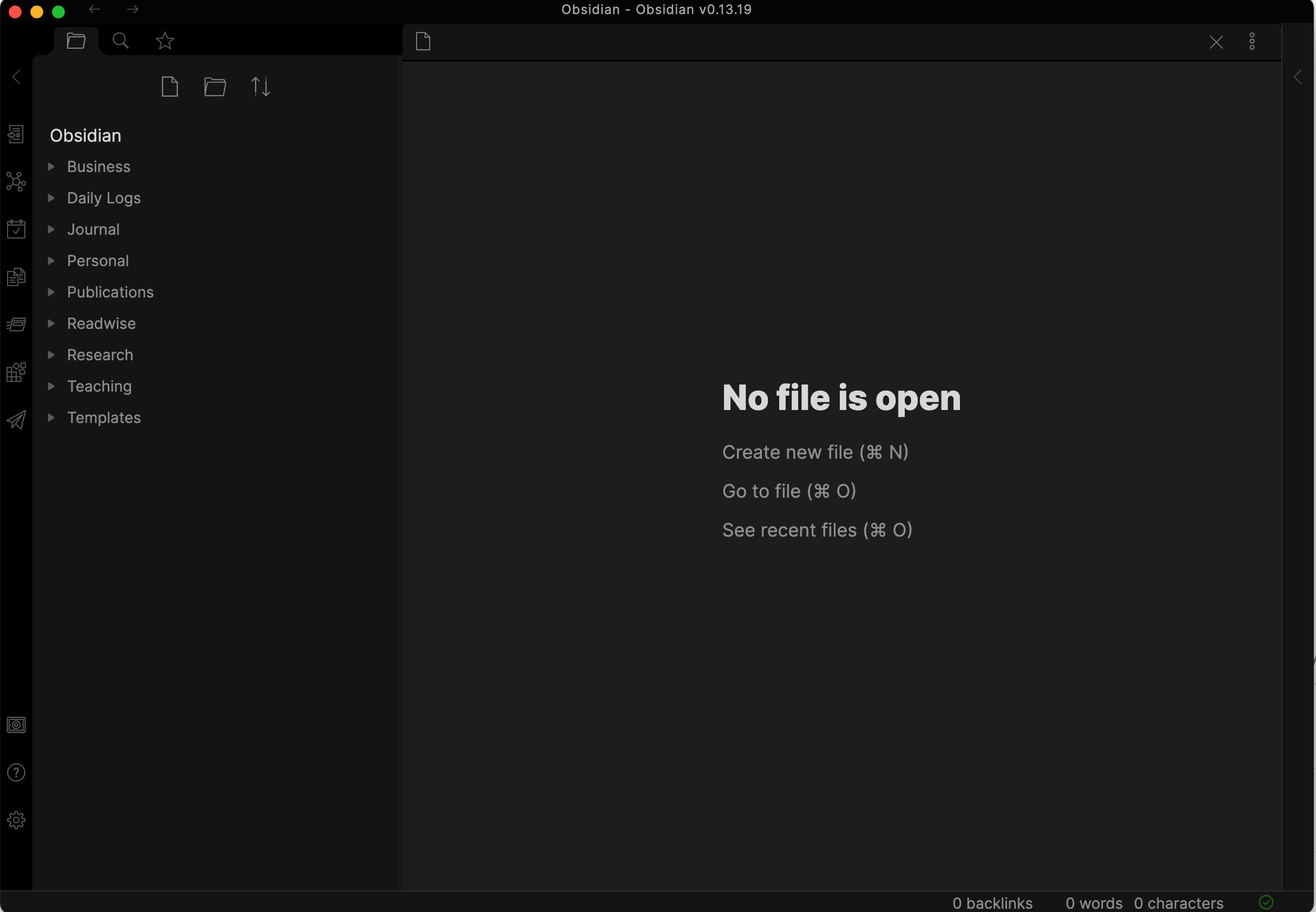Create a new folder in file explorer
The height and width of the screenshot is (912, 1316).
click(x=215, y=87)
